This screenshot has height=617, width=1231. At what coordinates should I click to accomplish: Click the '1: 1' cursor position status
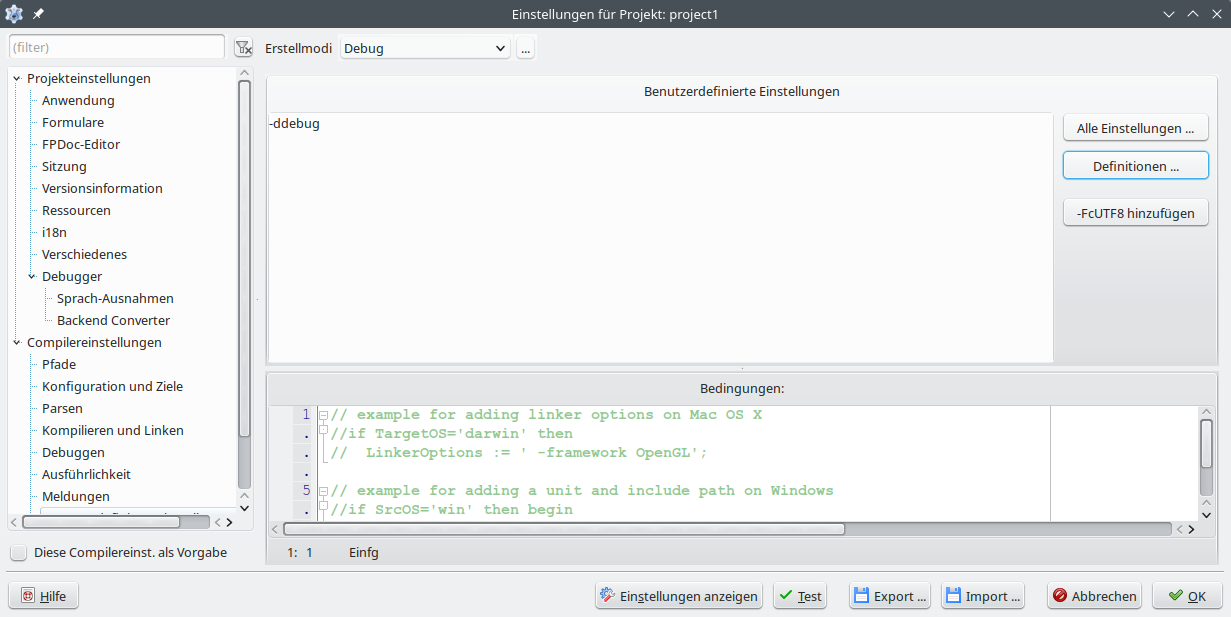300,552
